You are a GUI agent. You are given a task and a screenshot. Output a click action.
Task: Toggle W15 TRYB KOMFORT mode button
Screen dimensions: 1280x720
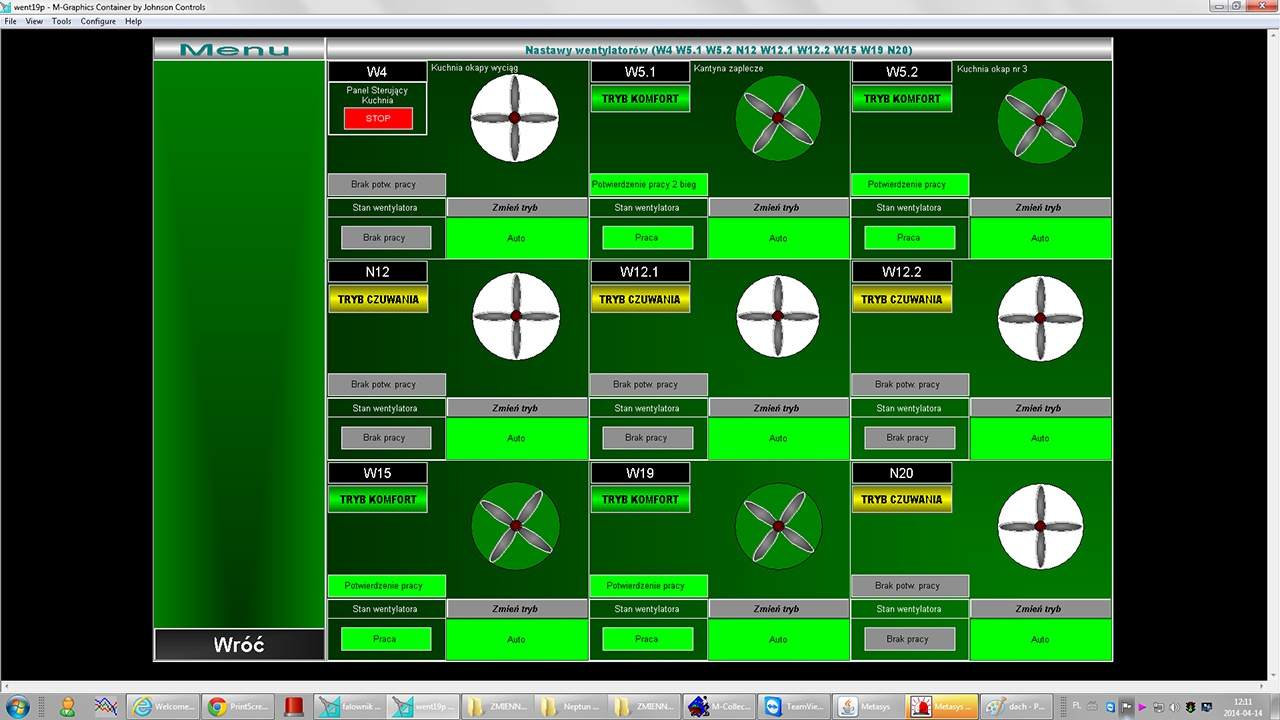(x=378, y=499)
